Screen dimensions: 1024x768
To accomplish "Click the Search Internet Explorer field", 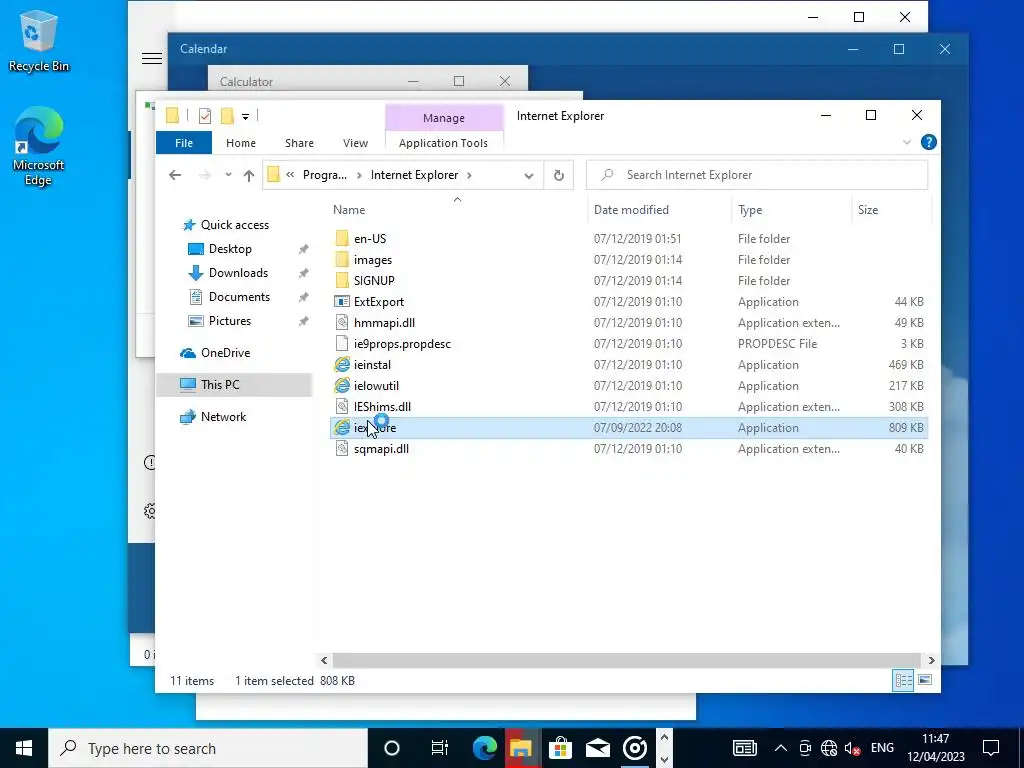I will tap(757, 175).
